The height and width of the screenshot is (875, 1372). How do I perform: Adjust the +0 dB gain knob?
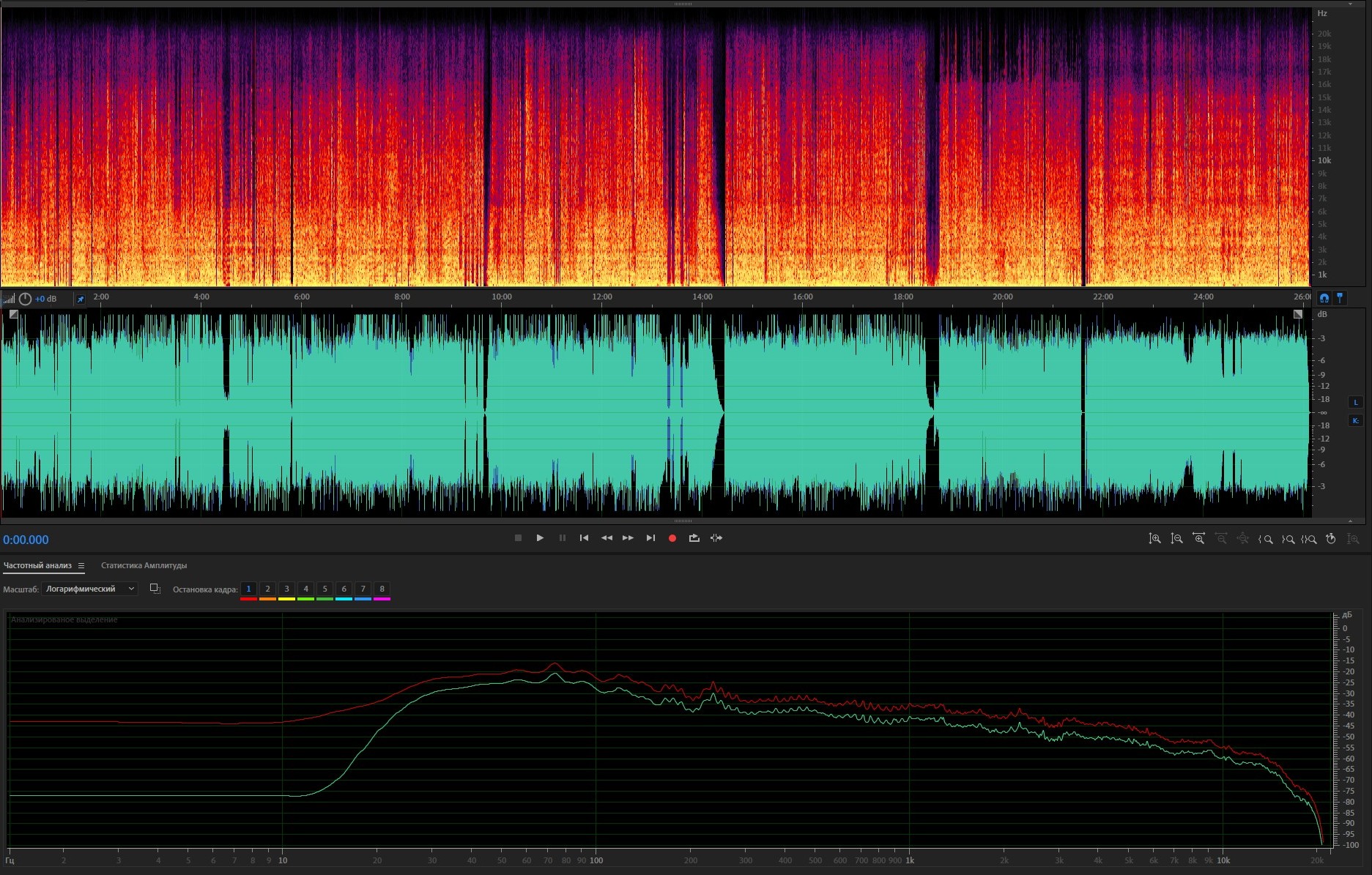(26, 299)
